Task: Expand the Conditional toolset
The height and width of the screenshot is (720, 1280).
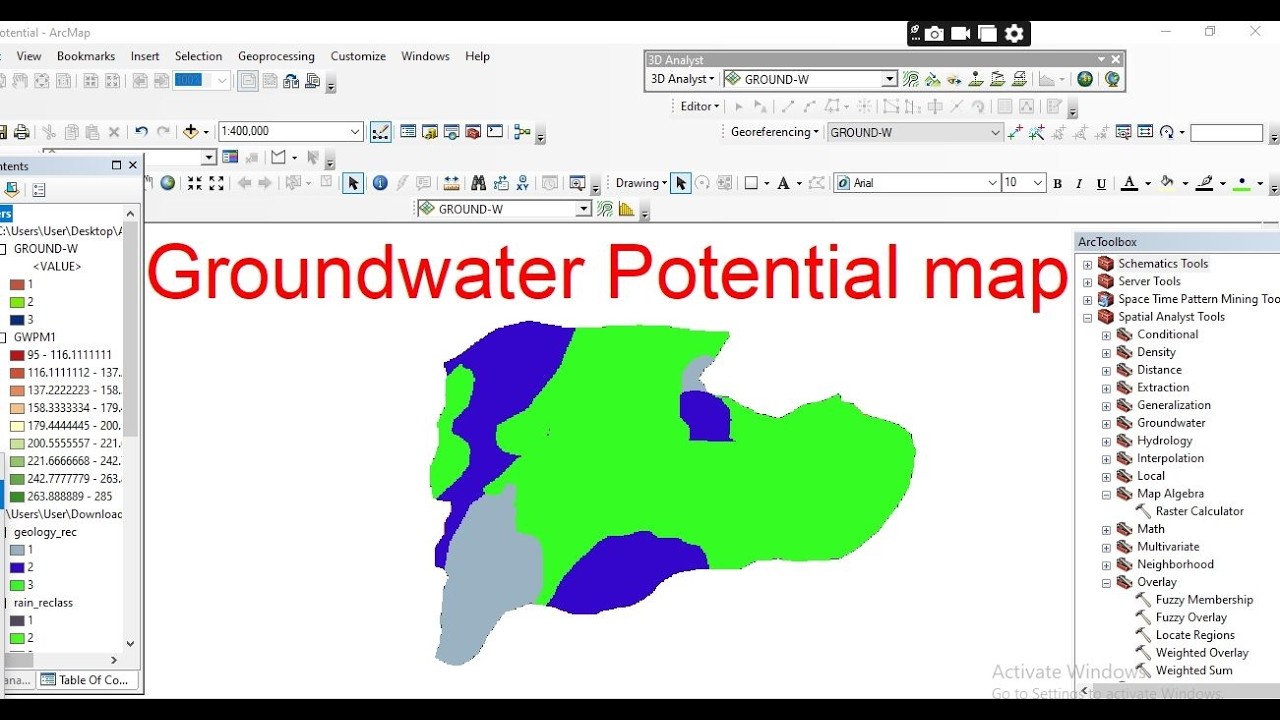Action: click(x=1106, y=335)
